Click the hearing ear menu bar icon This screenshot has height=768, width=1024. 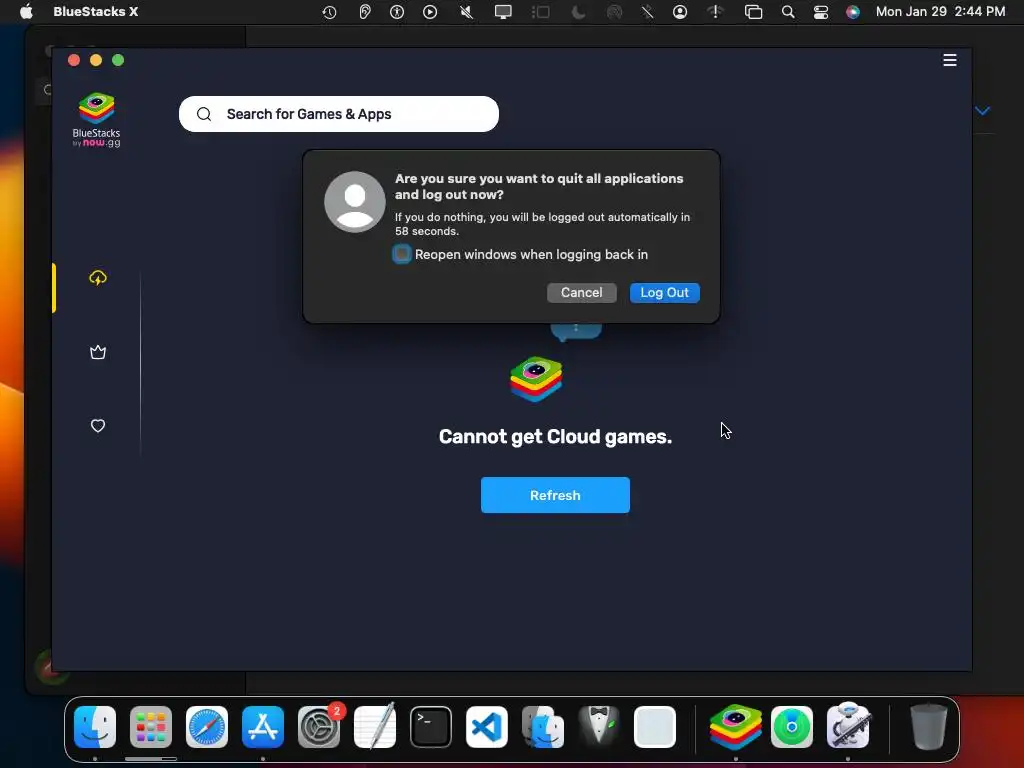tap(364, 12)
